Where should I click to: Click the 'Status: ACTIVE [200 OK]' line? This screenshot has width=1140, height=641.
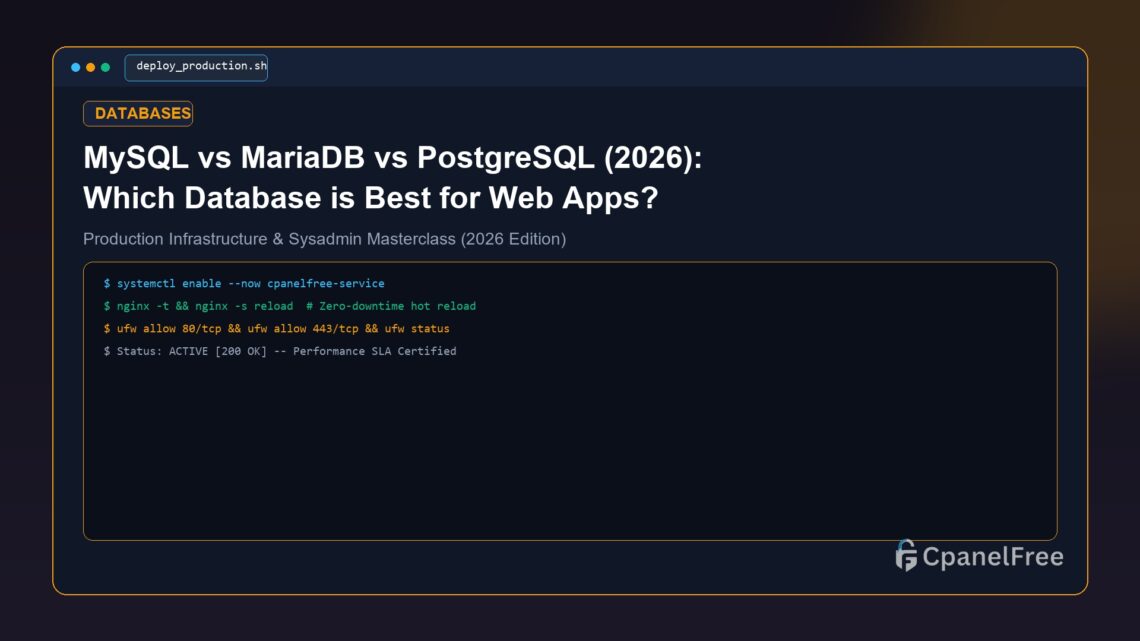(280, 351)
